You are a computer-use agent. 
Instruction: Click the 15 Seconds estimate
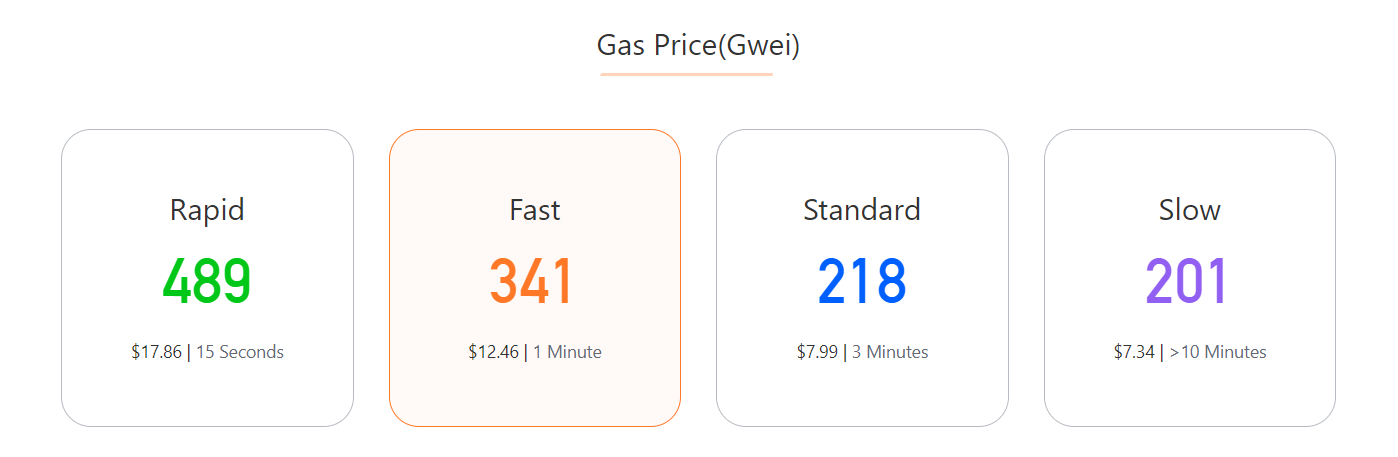click(240, 352)
